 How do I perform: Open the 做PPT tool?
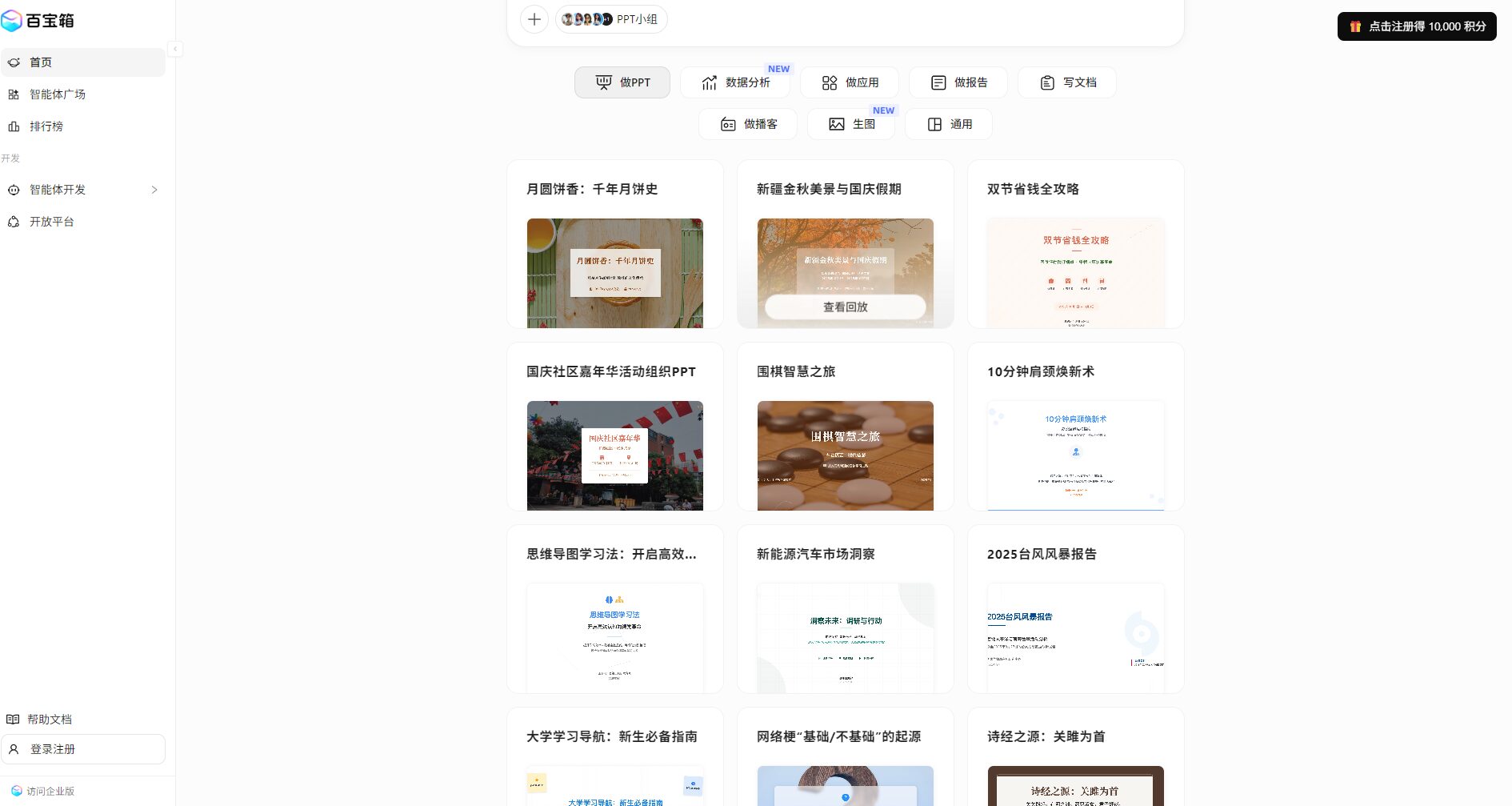pyautogui.click(x=622, y=82)
